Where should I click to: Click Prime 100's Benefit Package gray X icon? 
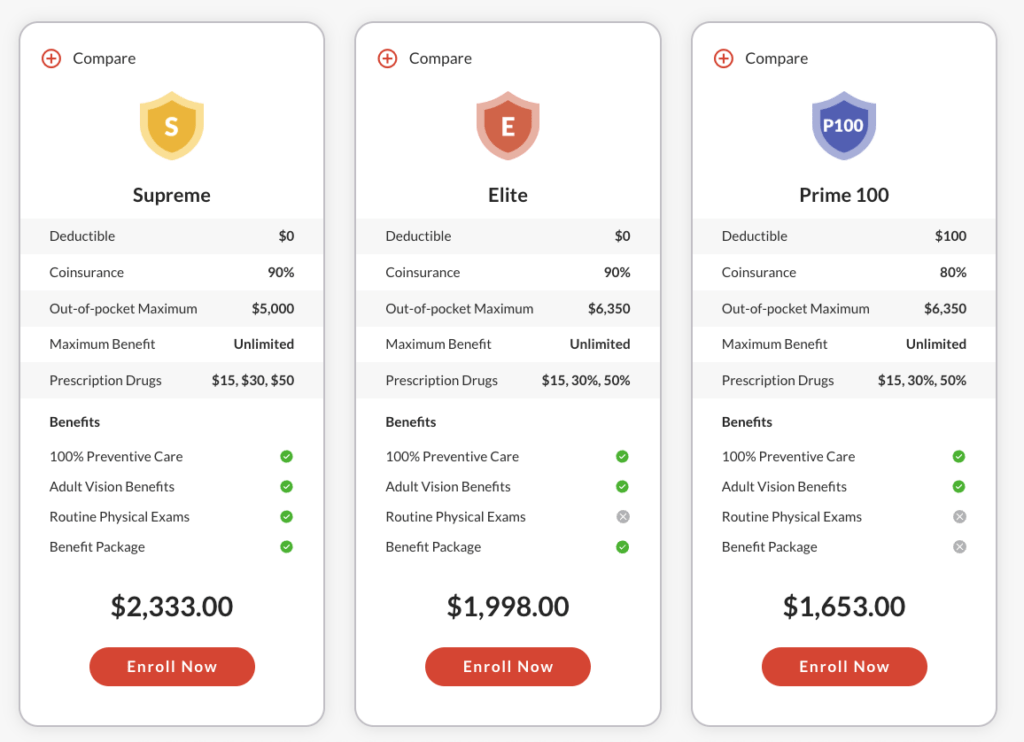pos(959,547)
